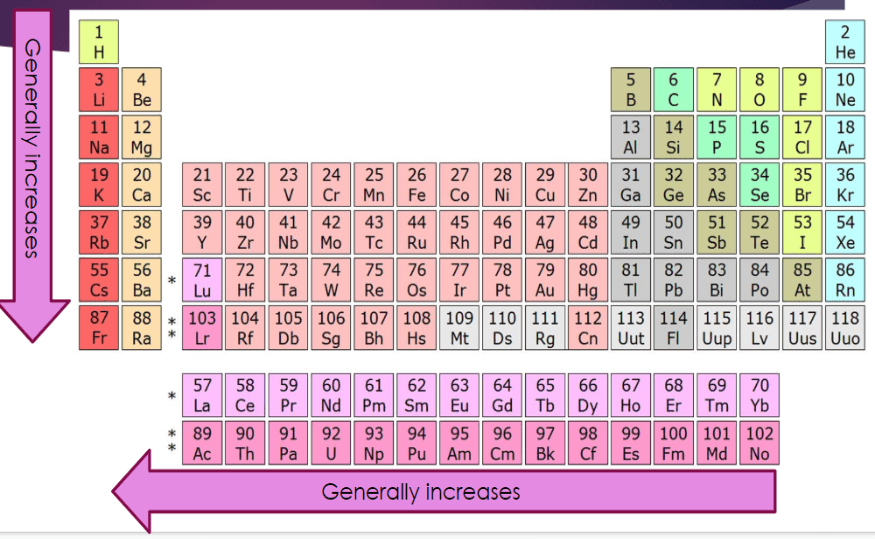The image size is (875, 539).
Task: Click the Iron (Fe) element cell
Action: tap(417, 185)
